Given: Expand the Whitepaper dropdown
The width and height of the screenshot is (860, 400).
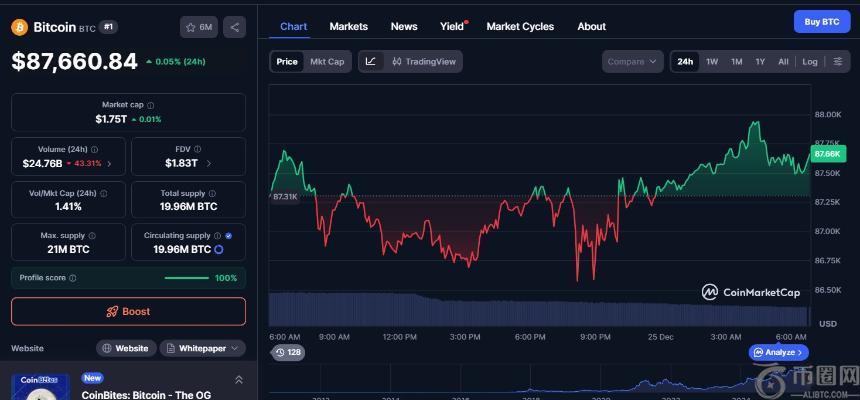Looking at the screenshot, I should point(202,348).
